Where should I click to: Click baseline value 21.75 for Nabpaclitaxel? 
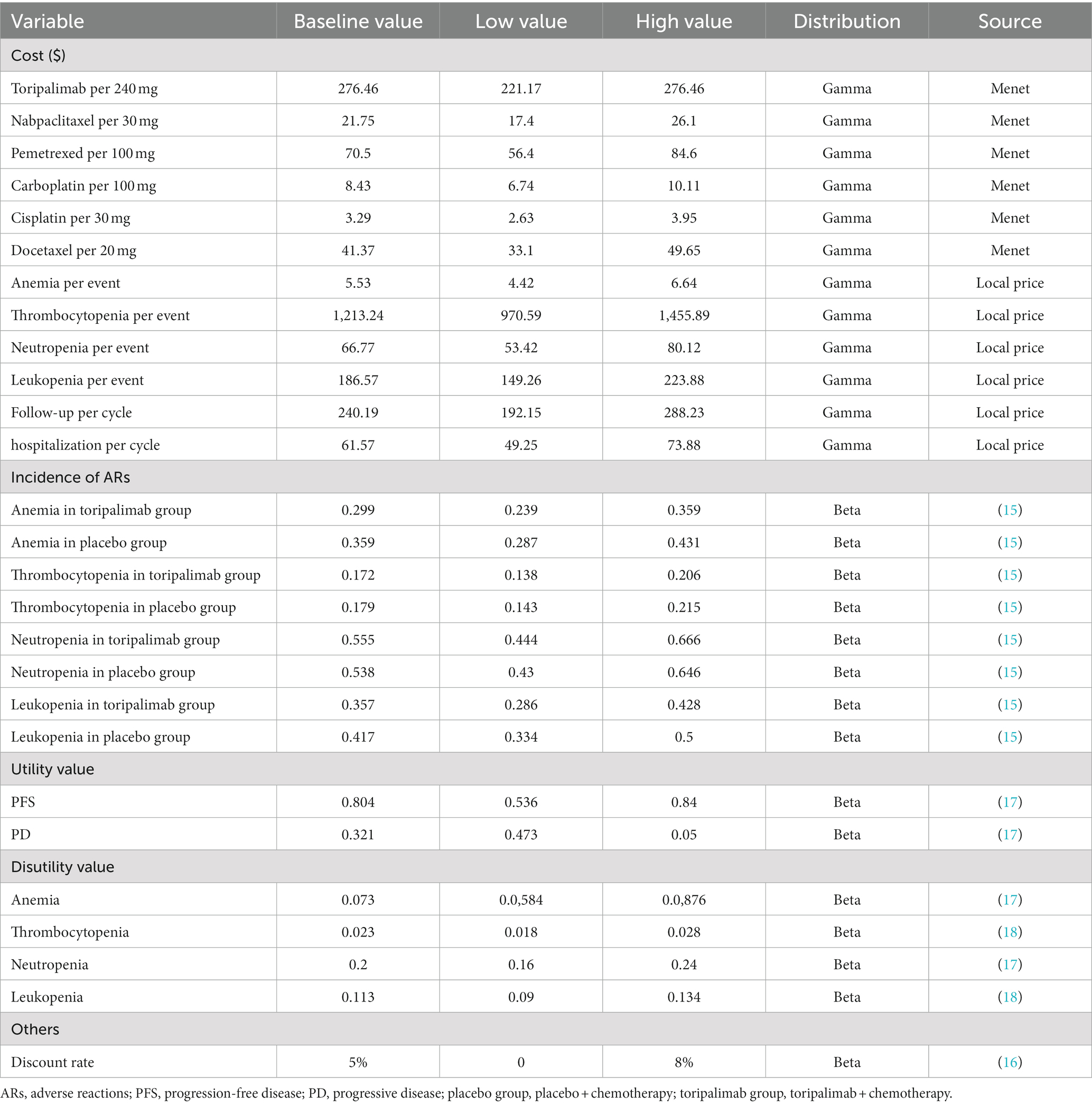click(x=358, y=121)
